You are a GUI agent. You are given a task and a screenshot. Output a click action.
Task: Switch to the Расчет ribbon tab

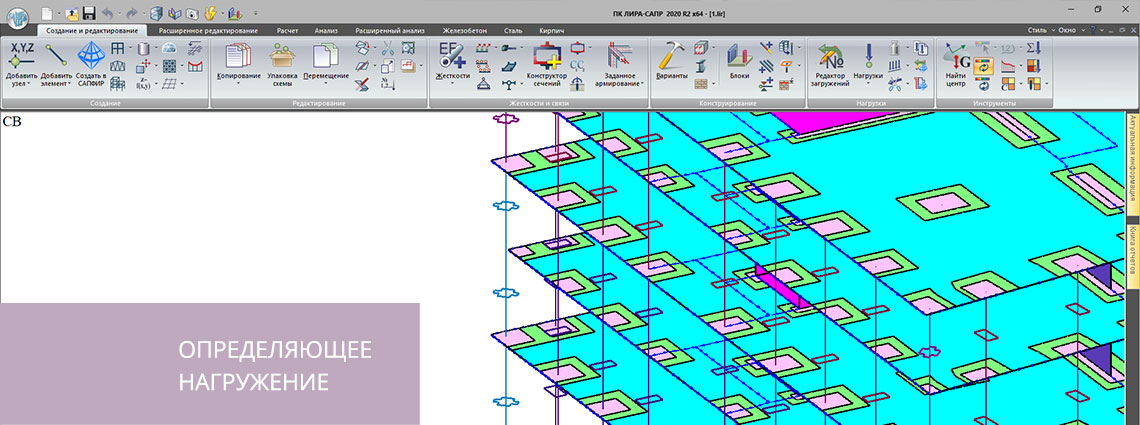pyautogui.click(x=287, y=30)
